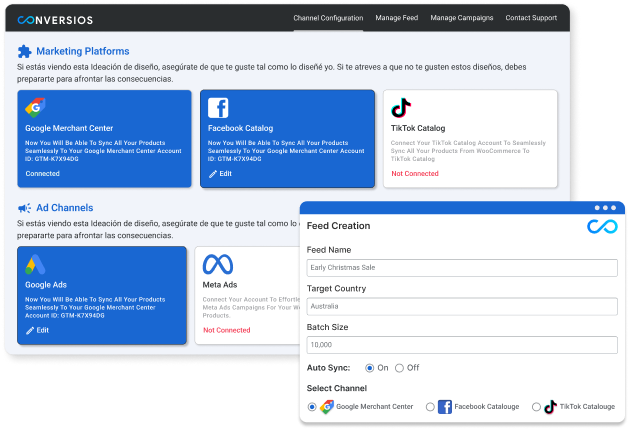629x429 pixels.
Task: Focus the Target Country field
Action: pyautogui.click(x=462, y=307)
